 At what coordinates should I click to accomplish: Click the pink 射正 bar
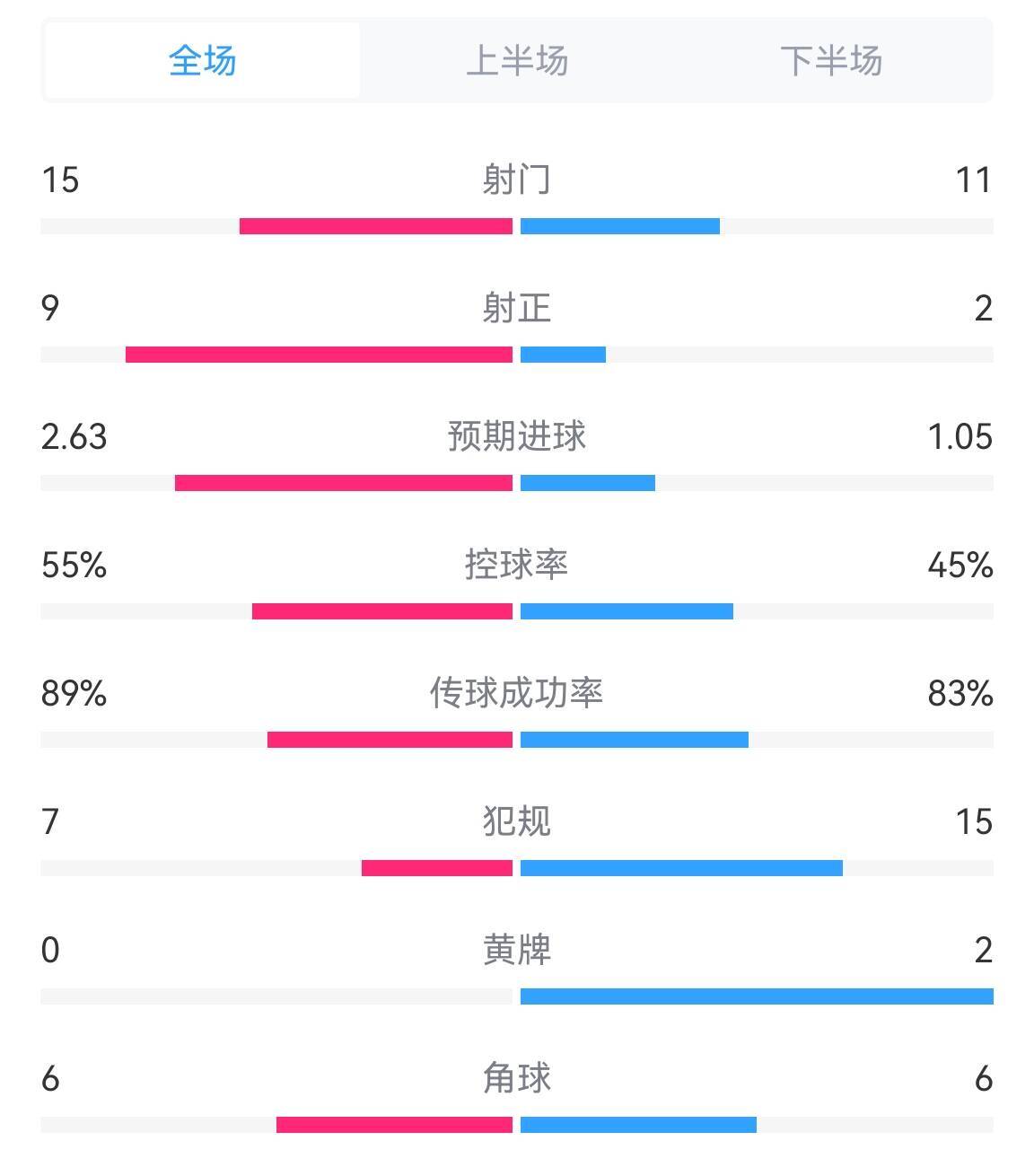coord(319,355)
